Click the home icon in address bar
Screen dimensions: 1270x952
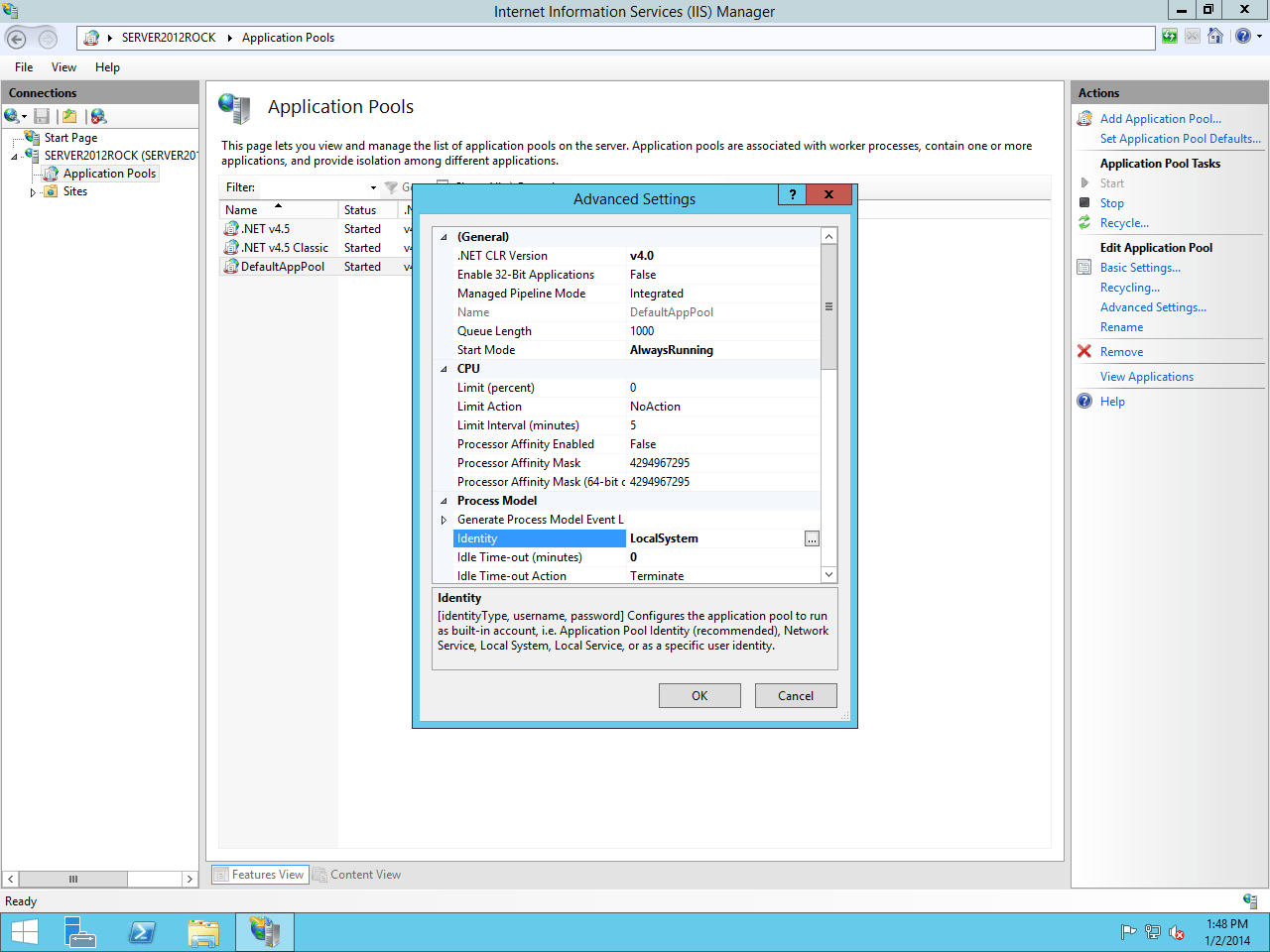click(x=91, y=38)
